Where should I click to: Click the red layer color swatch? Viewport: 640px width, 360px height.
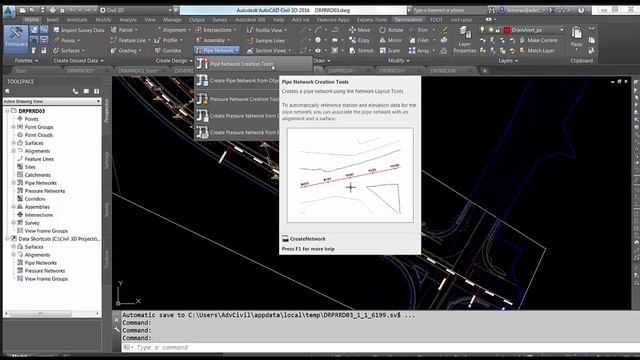click(507, 30)
